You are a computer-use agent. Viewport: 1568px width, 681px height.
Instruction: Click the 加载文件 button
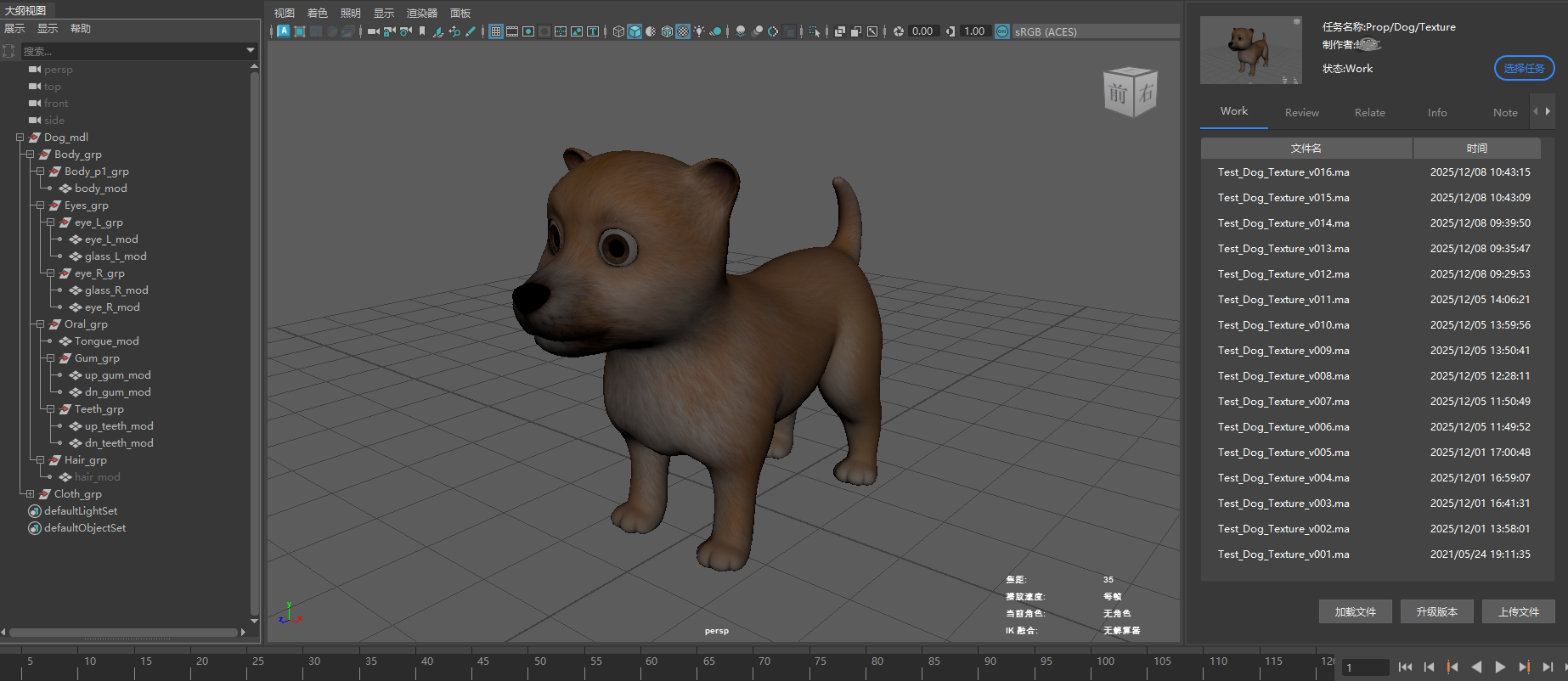(1355, 611)
